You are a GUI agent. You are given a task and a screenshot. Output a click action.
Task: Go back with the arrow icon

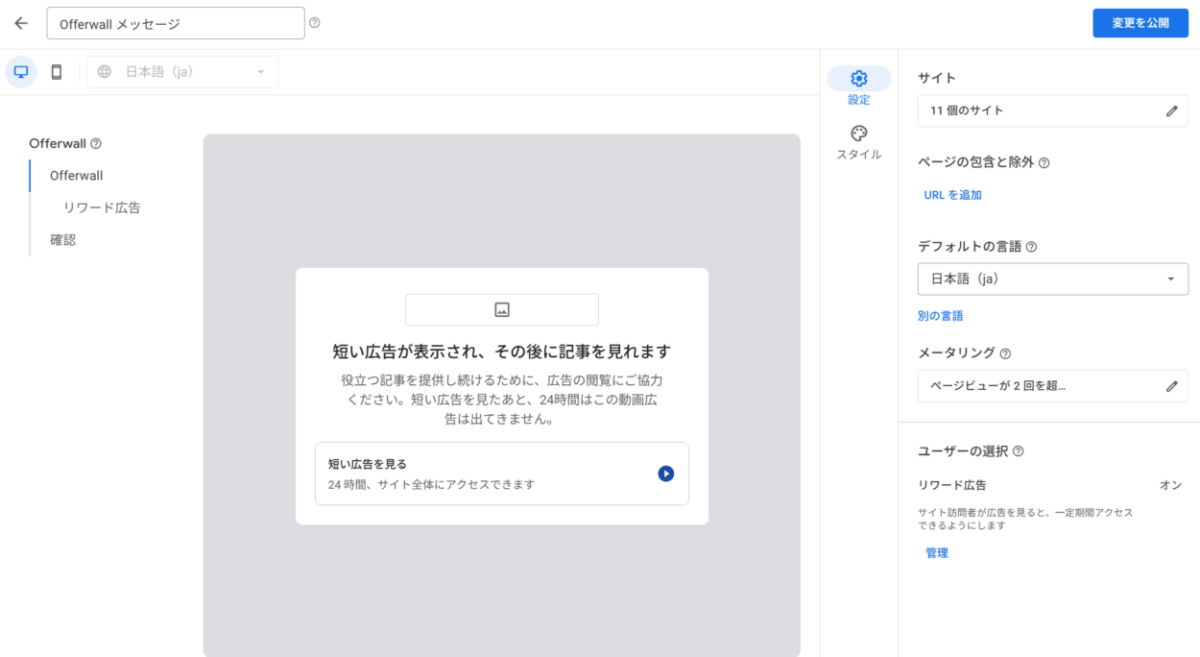click(x=21, y=23)
